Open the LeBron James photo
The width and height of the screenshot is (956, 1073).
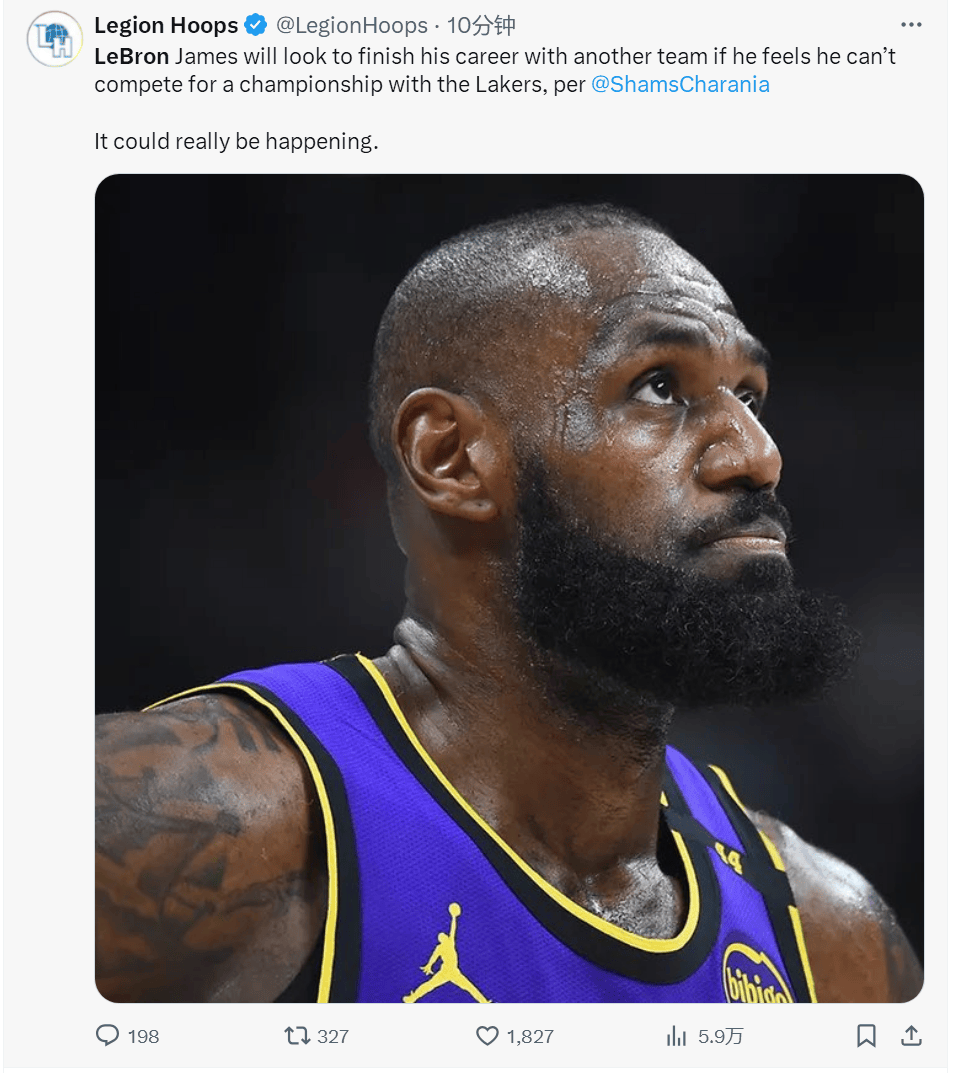click(509, 589)
